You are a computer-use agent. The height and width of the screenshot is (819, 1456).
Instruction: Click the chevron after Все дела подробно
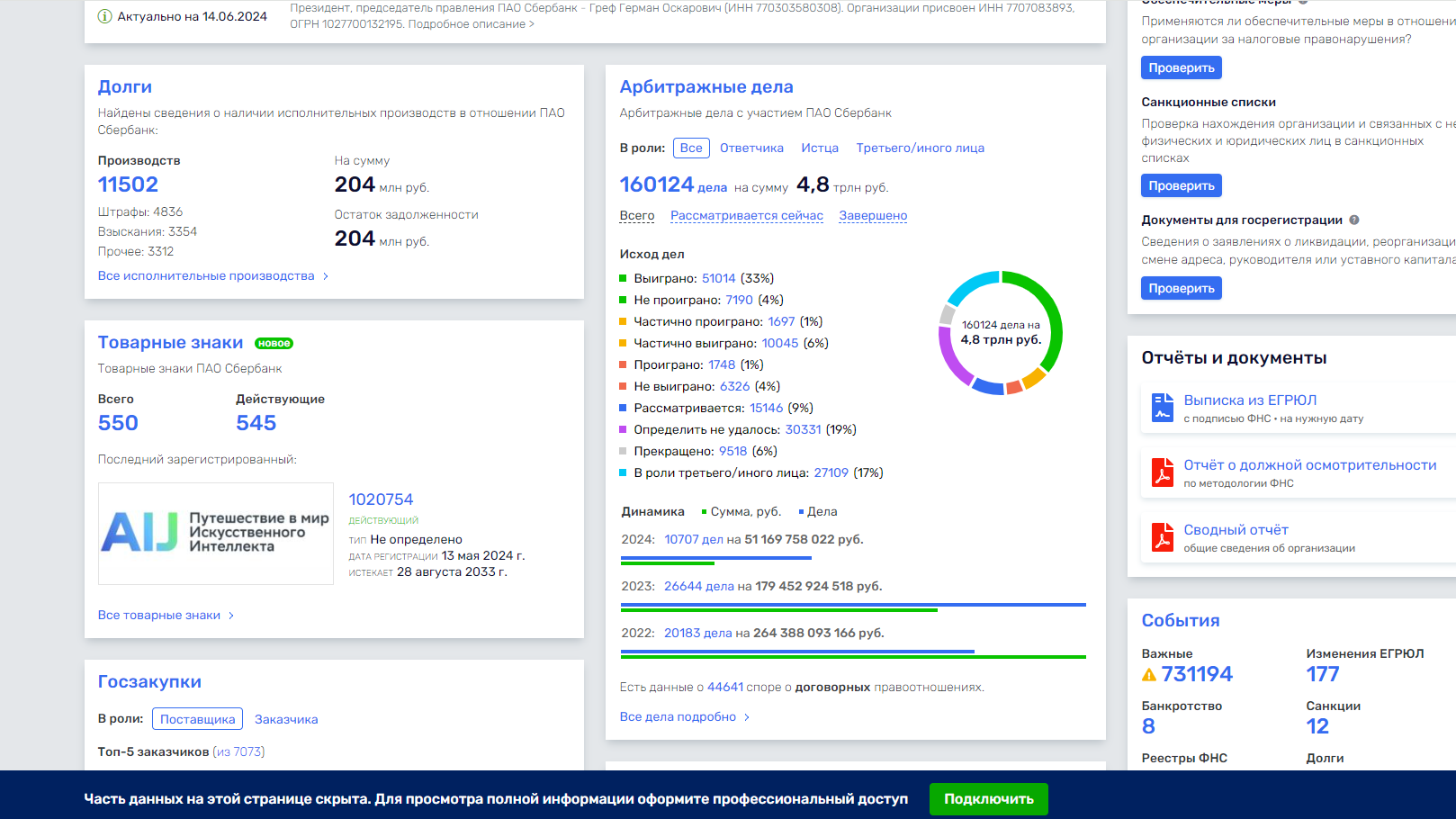[747, 717]
